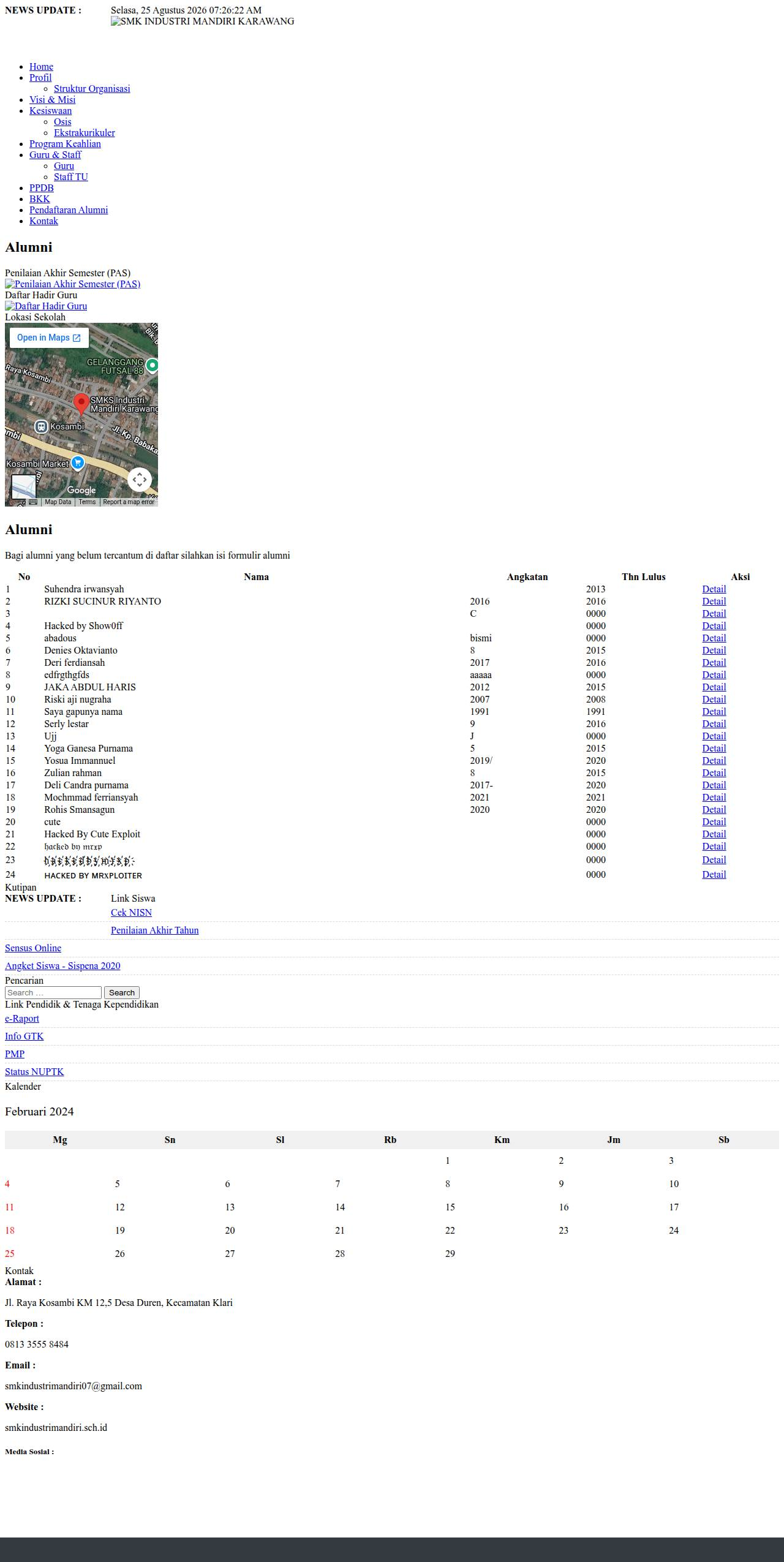Toggle map camera controls icon
The width and height of the screenshot is (784, 1562).
tap(140, 480)
